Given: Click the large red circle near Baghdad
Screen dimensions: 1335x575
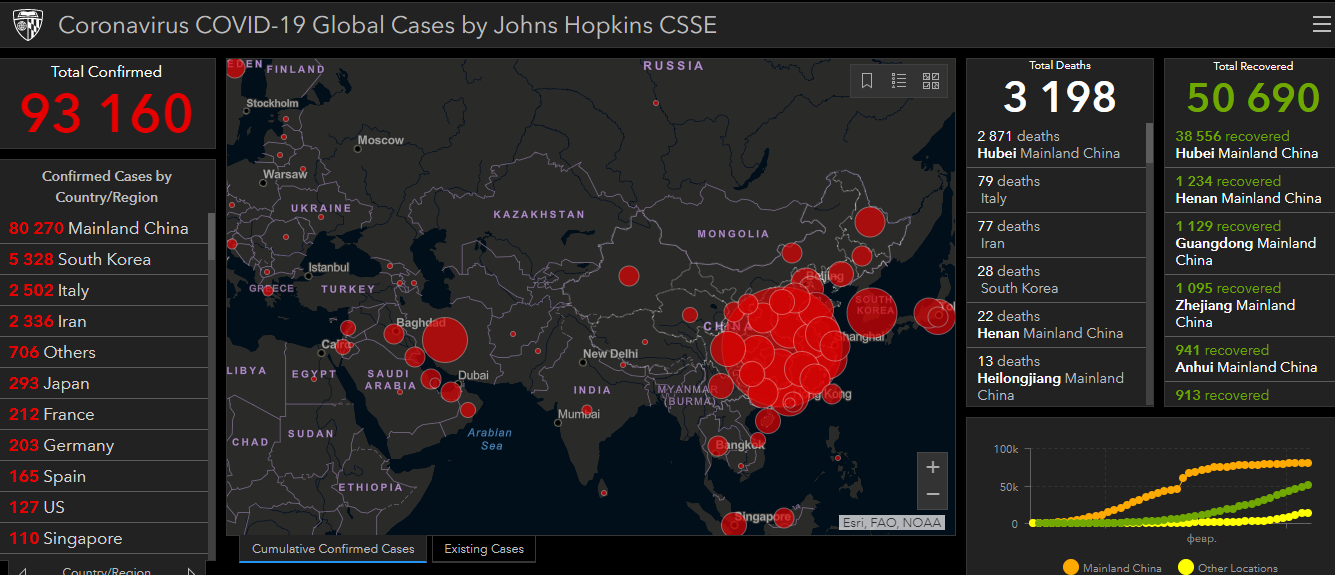Looking at the screenshot, I should pos(445,340).
